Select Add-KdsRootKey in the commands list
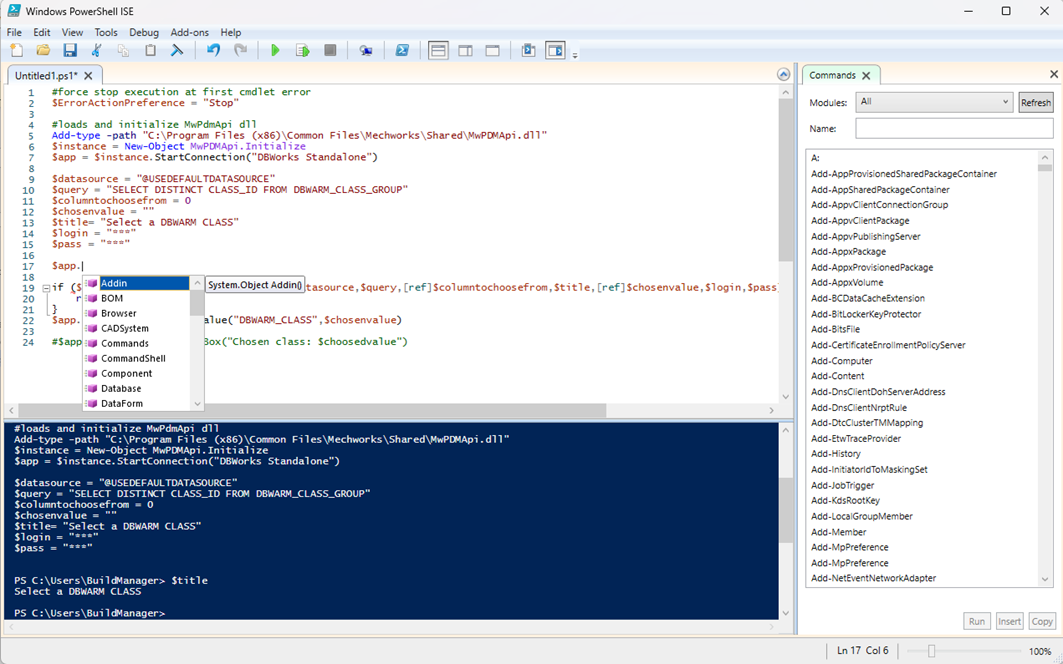The height and width of the screenshot is (664, 1063). pos(845,501)
